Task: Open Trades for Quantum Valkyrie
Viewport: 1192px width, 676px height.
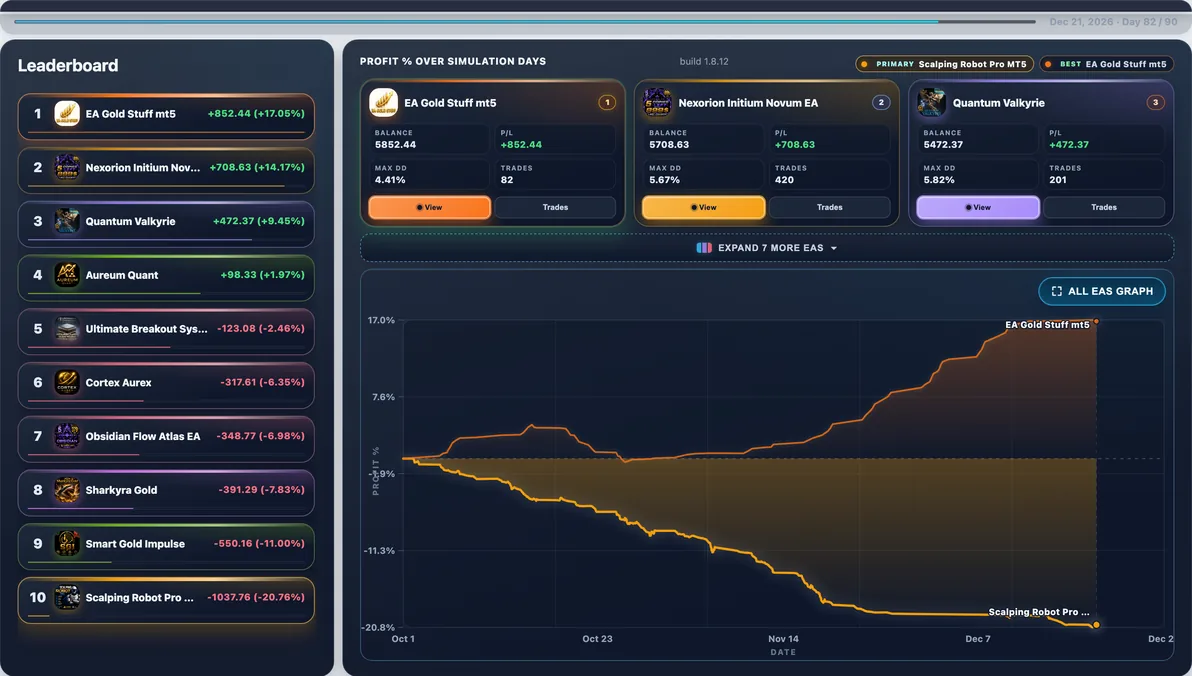Action: (x=1104, y=208)
